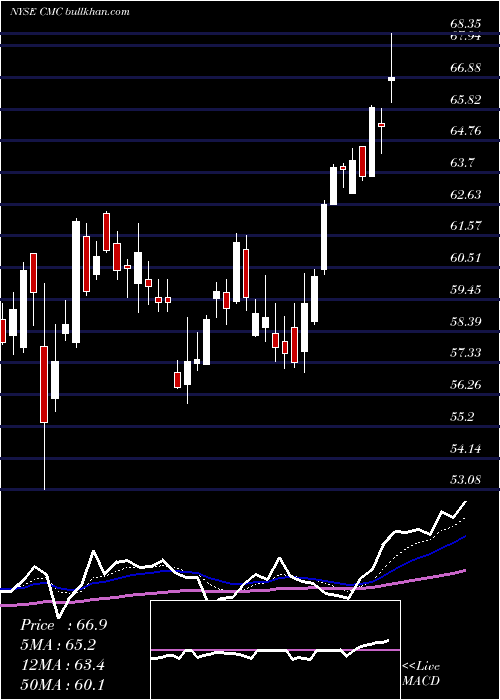Screen dimensions: 500x700
Task: Click the '50MA : 60.1' readout
Action: [x=62, y=684]
